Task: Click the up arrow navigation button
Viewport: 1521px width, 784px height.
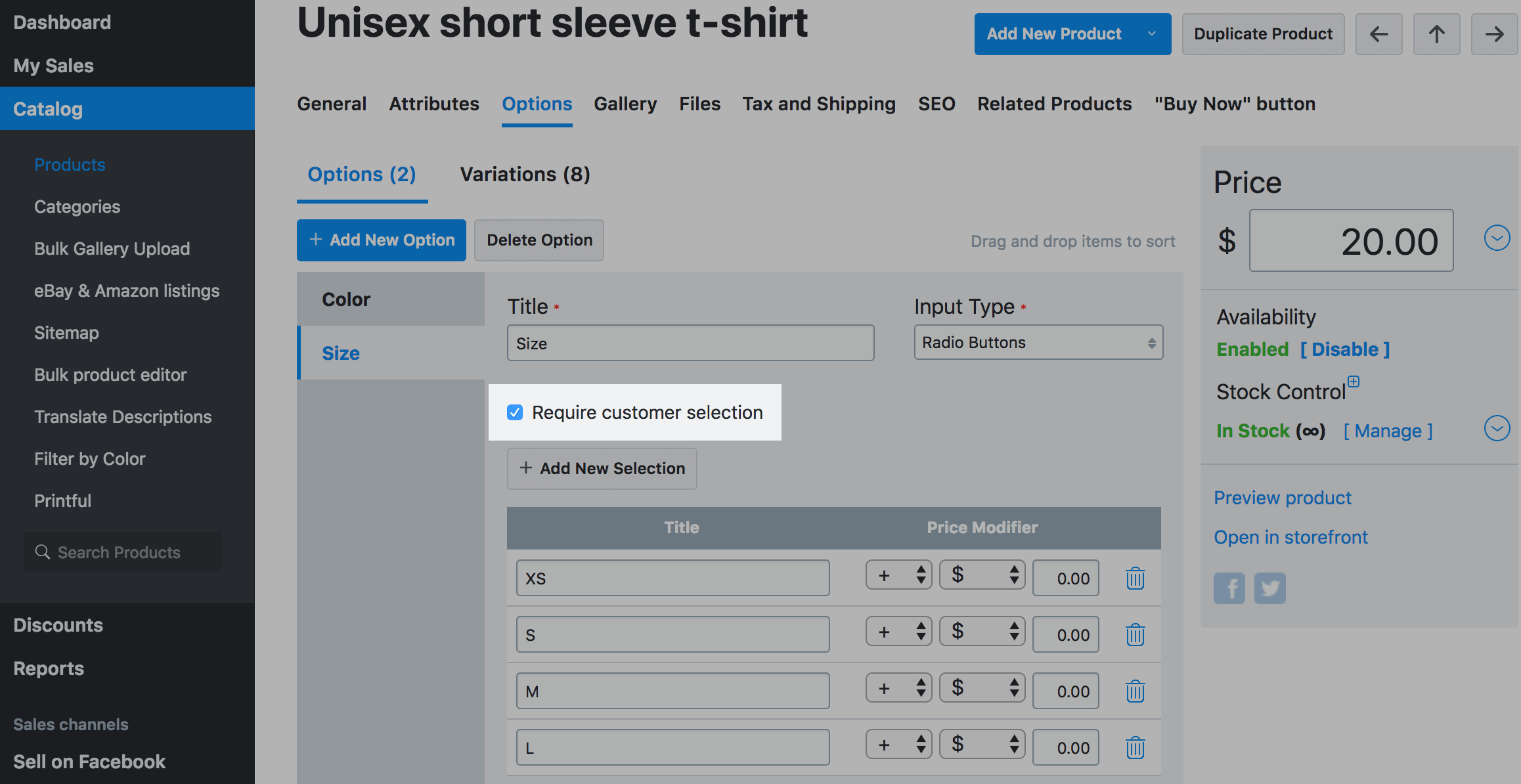Action: 1436,34
